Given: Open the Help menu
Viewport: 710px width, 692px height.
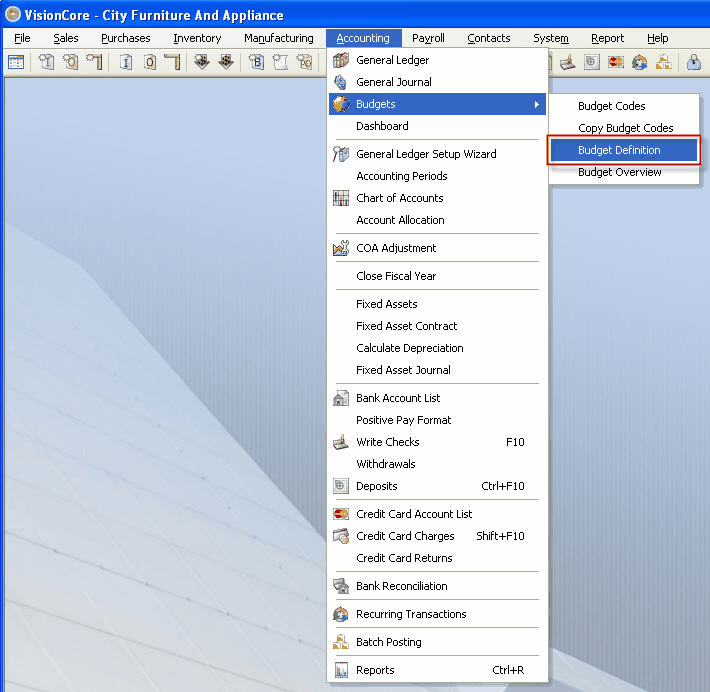Looking at the screenshot, I should [x=657, y=38].
